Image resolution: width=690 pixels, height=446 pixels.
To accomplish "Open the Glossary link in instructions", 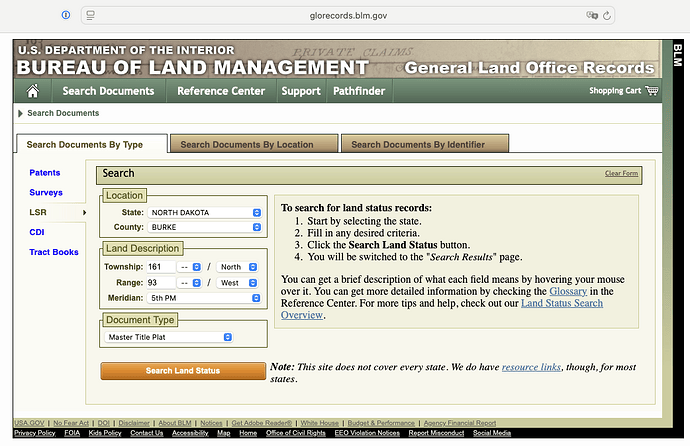I will pyautogui.click(x=568, y=291).
